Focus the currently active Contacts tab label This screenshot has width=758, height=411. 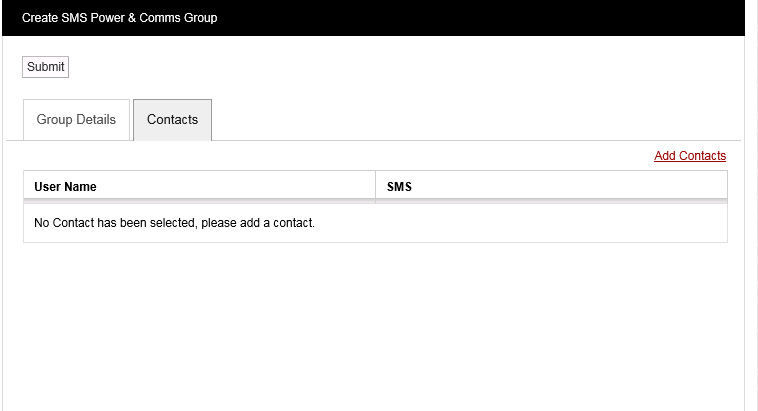click(x=172, y=120)
